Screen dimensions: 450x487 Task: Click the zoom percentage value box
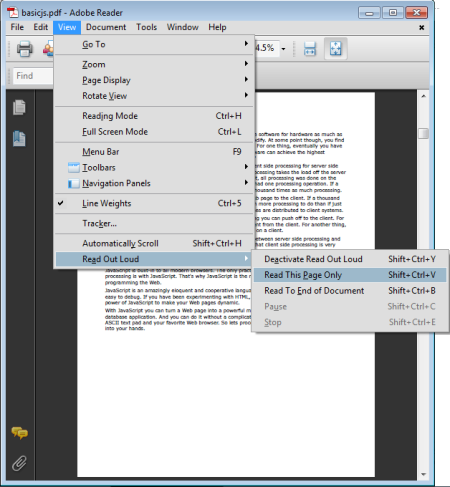coord(267,48)
